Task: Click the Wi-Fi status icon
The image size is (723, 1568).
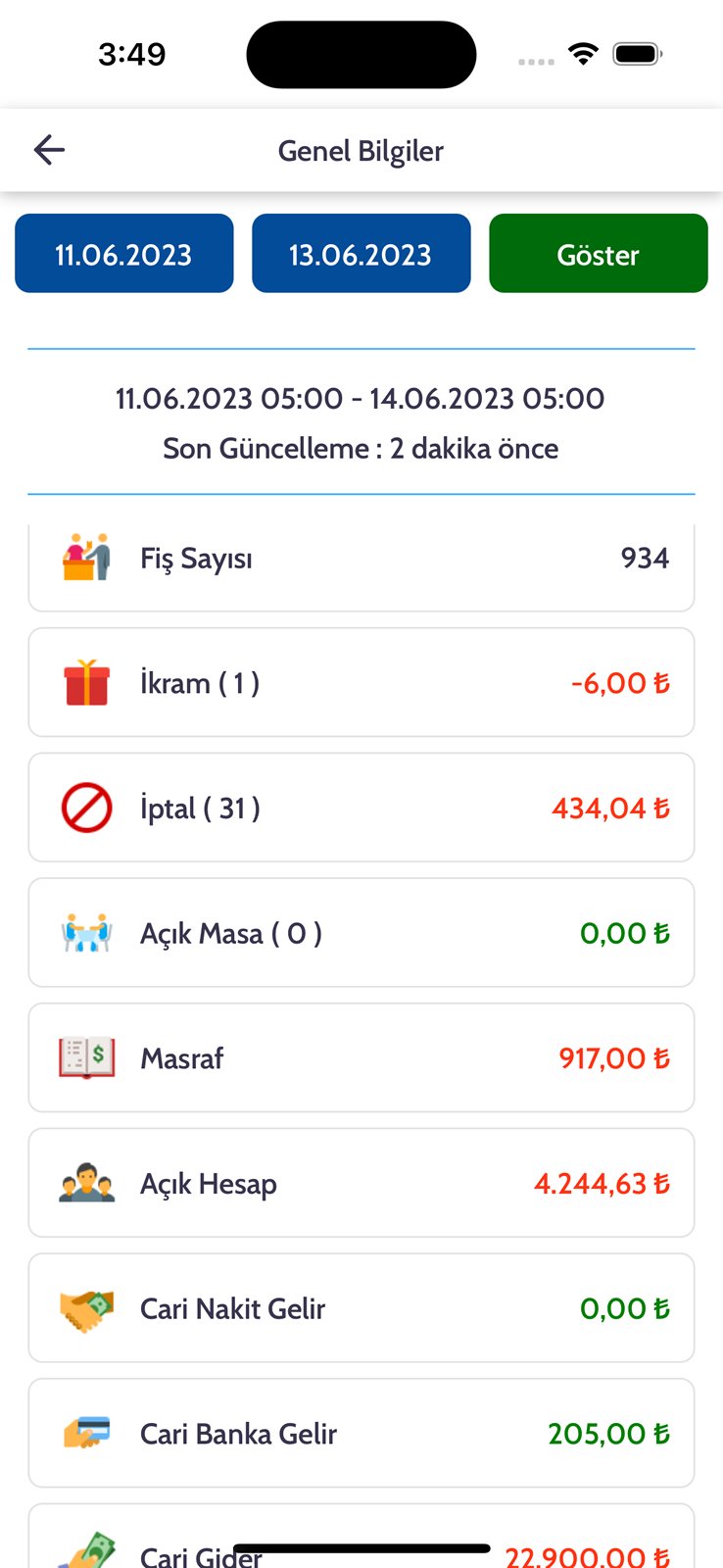Action: pos(583,54)
